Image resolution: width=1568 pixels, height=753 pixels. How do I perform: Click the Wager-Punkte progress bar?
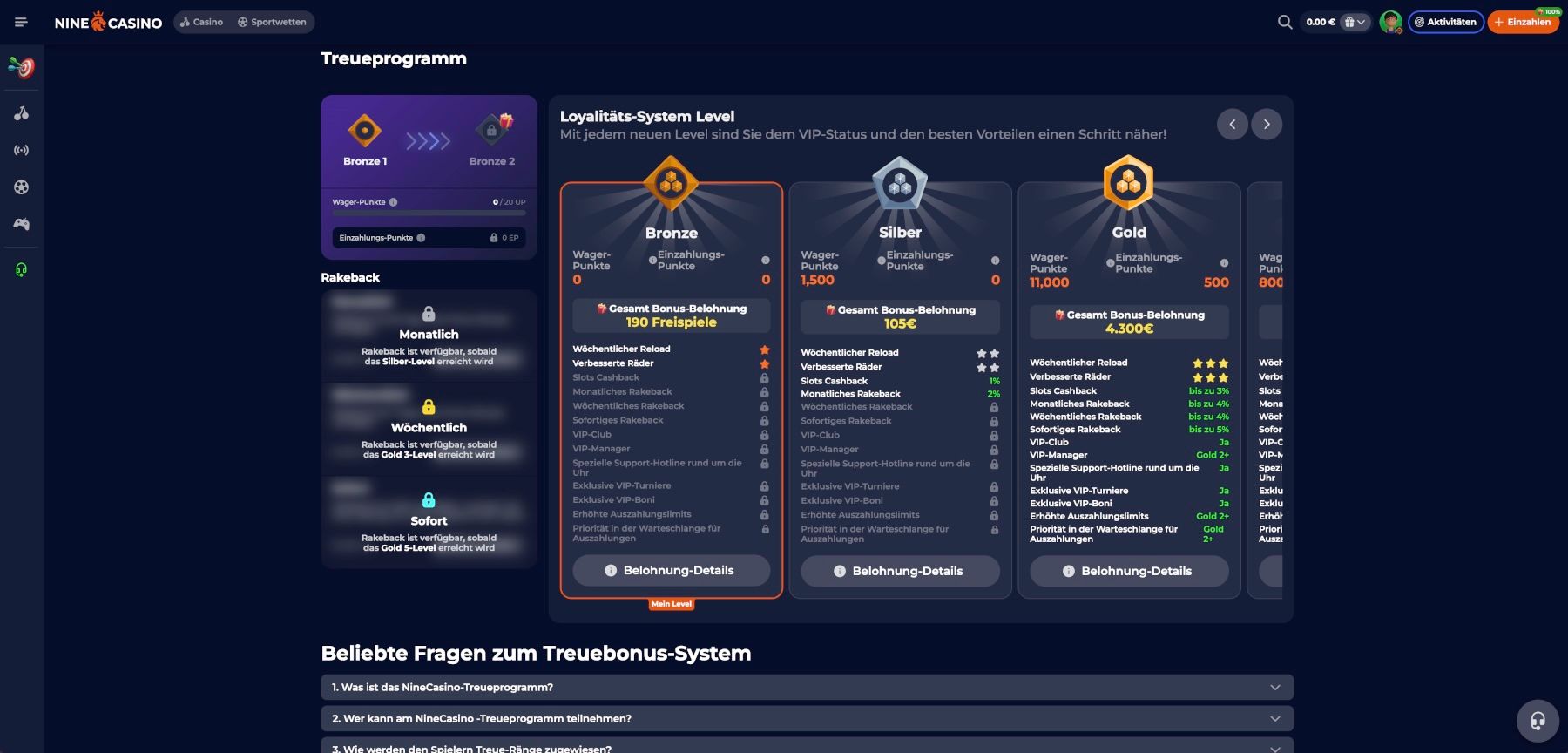[x=429, y=213]
